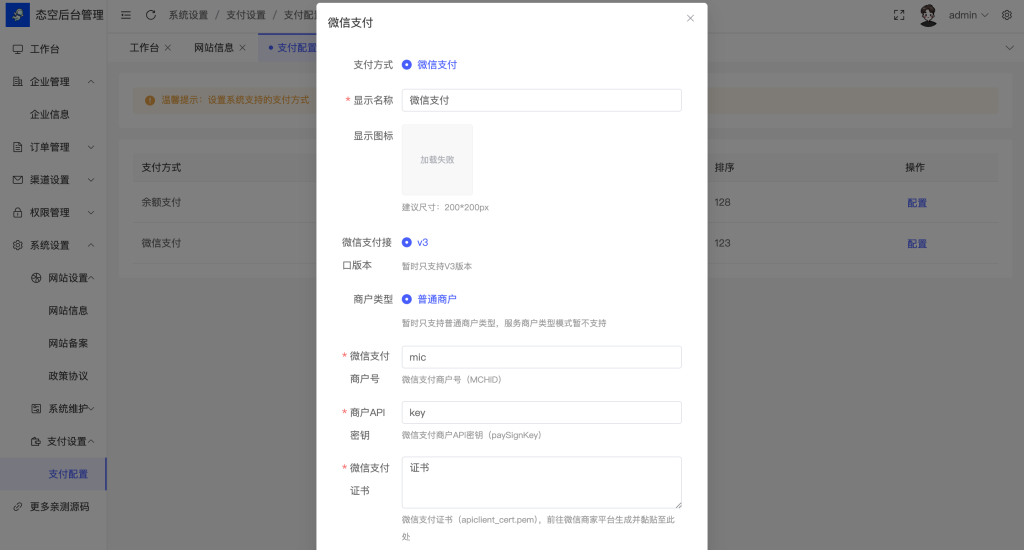Image resolution: width=1024 pixels, height=550 pixels.
Task: Open the settings gear icon at top right
Action: [1007, 15]
